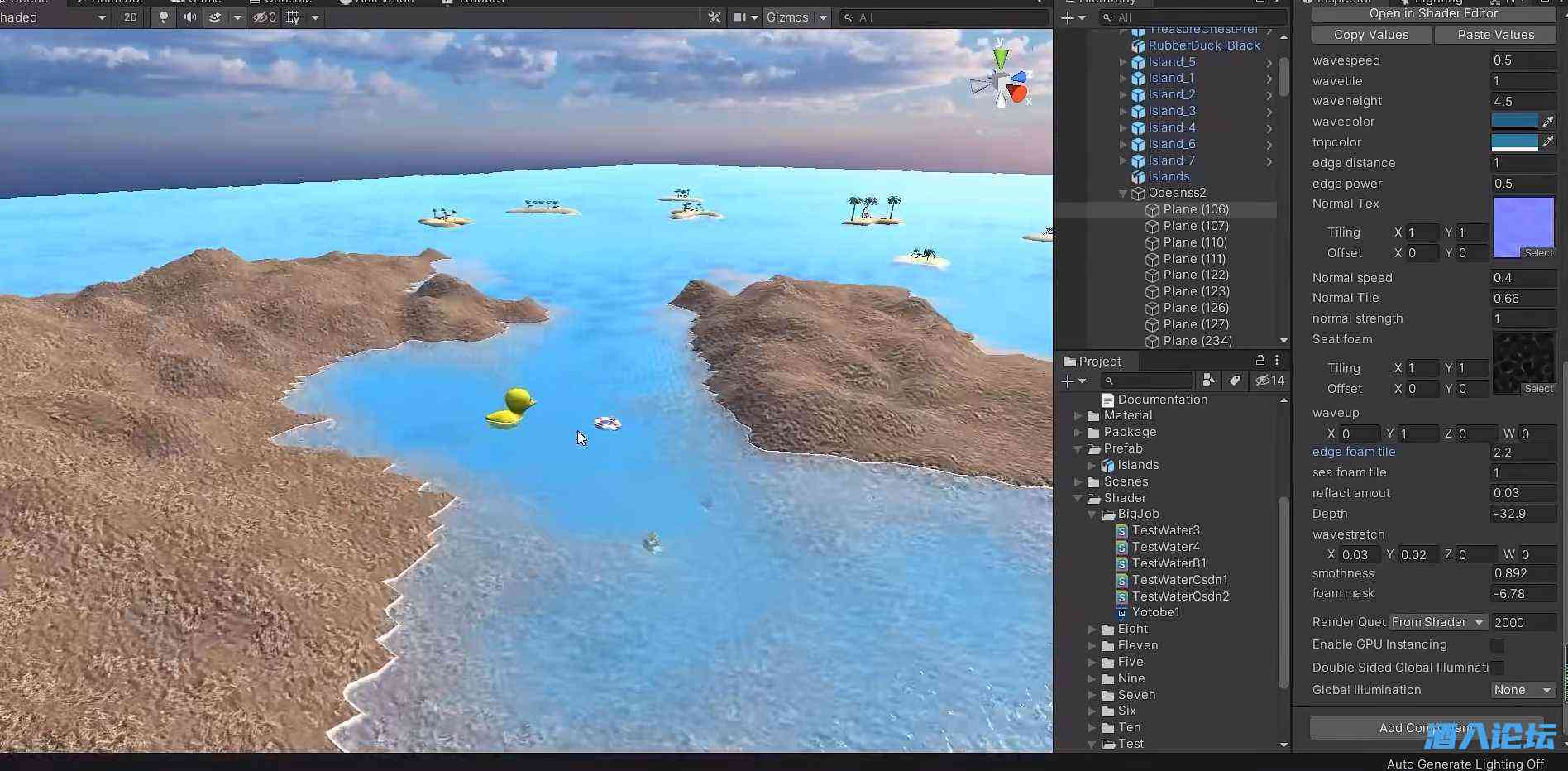Click the Project panel lock icon
Screen dimensions: 1568x771
click(x=1260, y=361)
